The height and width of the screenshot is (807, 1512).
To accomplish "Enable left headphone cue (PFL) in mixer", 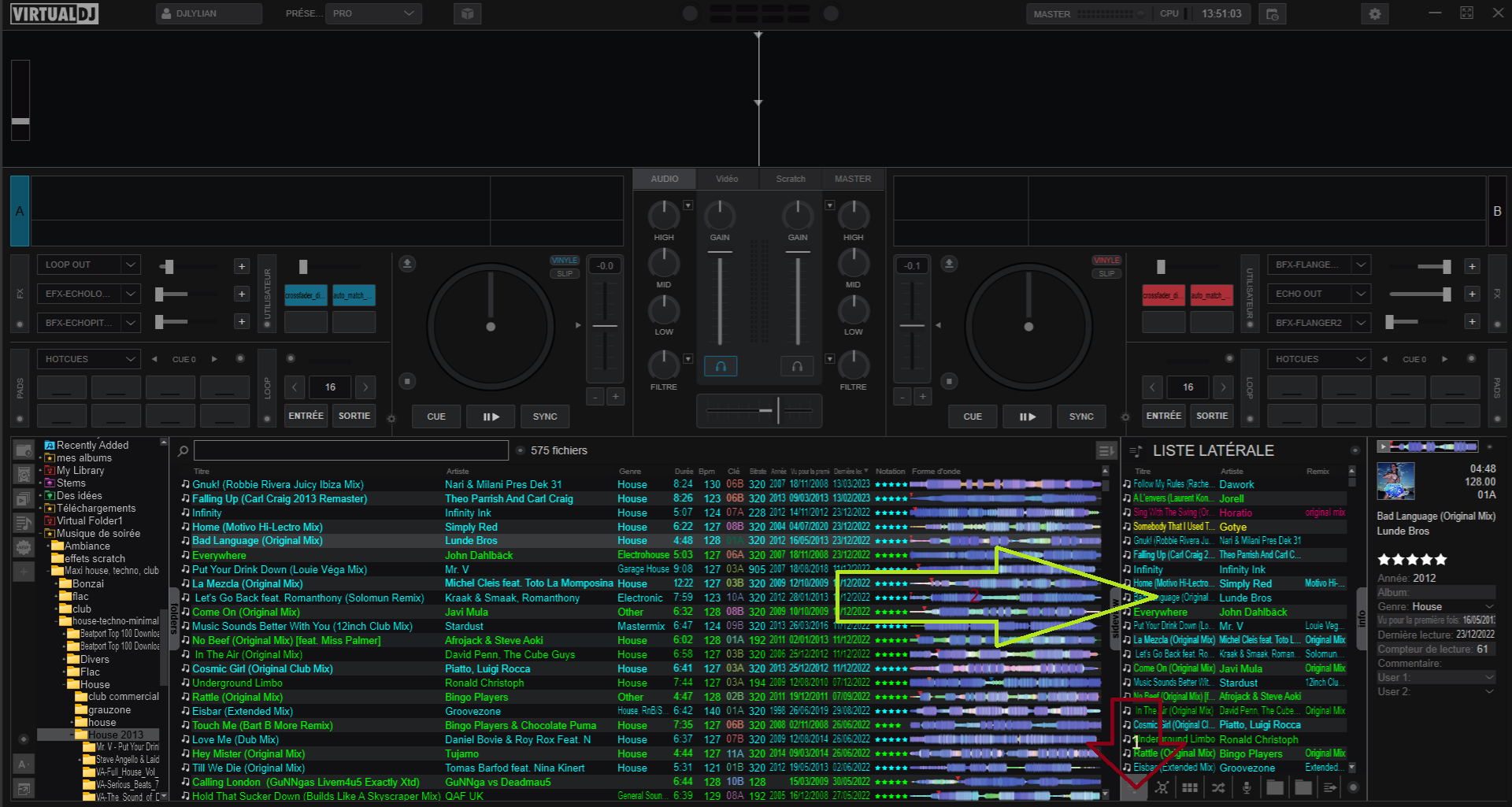I will [x=721, y=366].
